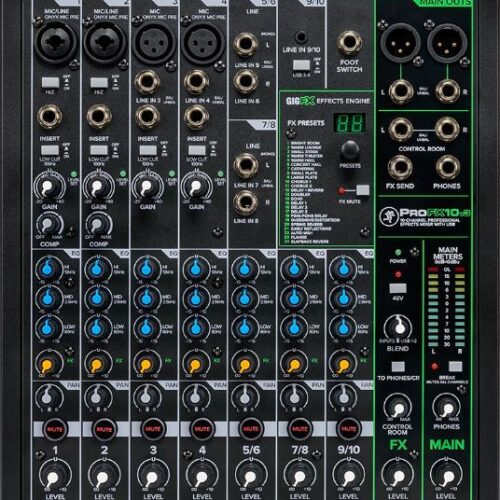This screenshot has width=500, height=500.
Task: Flip the USB 3-4 switch for Line In 9/10
Action: [301, 65]
